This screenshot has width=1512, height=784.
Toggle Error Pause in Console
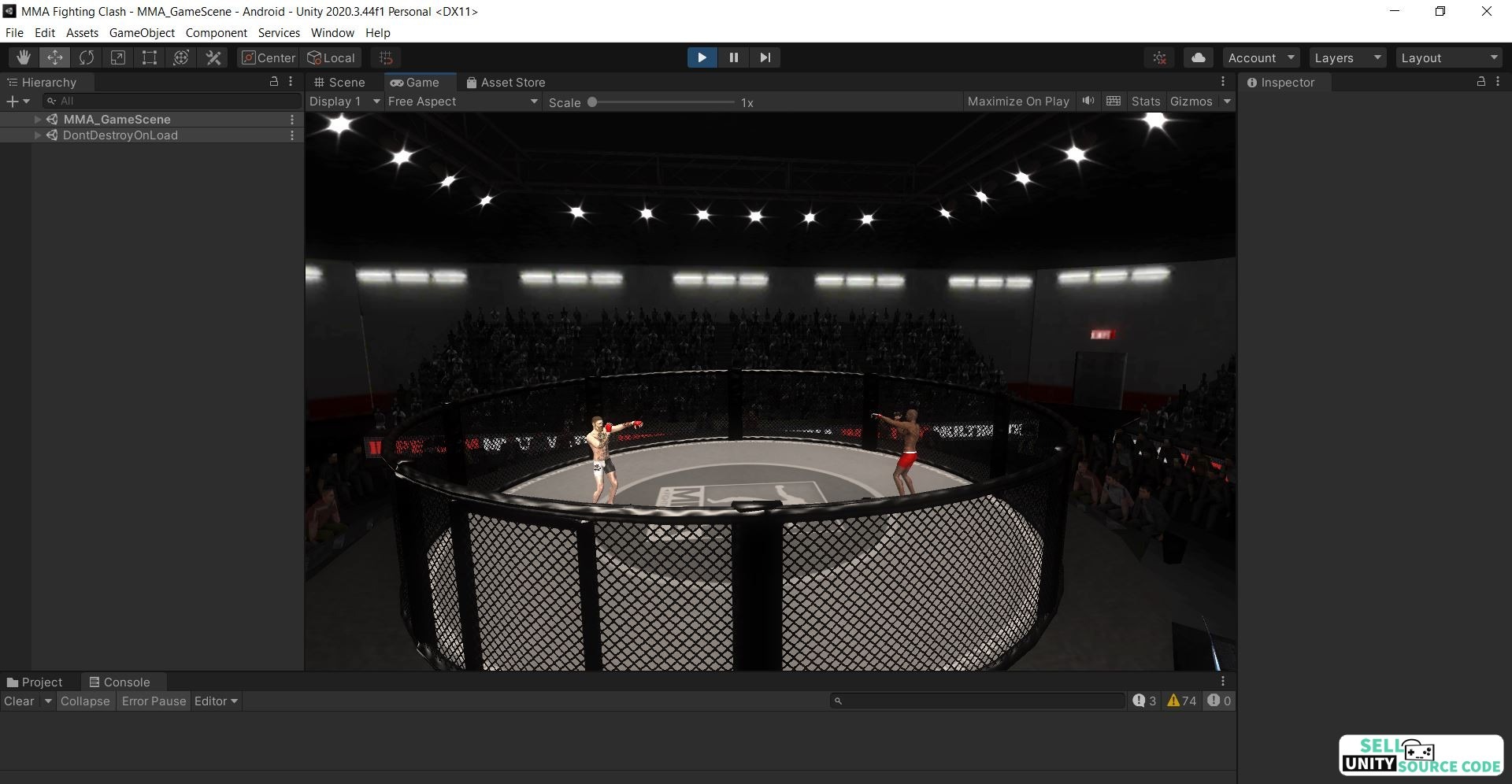[x=154, y=701]
